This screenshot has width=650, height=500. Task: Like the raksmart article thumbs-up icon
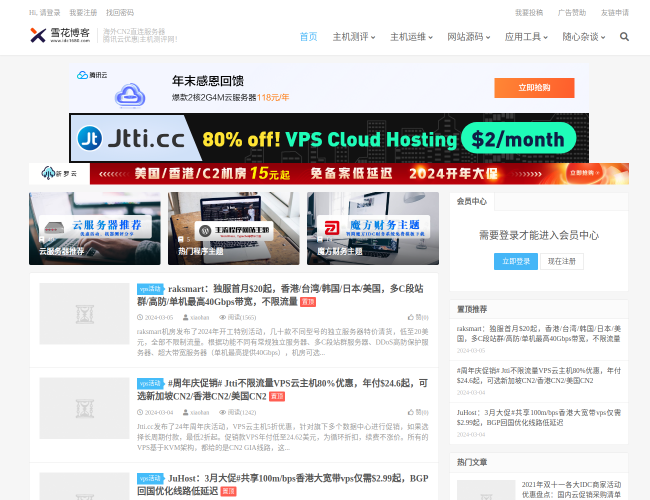point(410,317)
